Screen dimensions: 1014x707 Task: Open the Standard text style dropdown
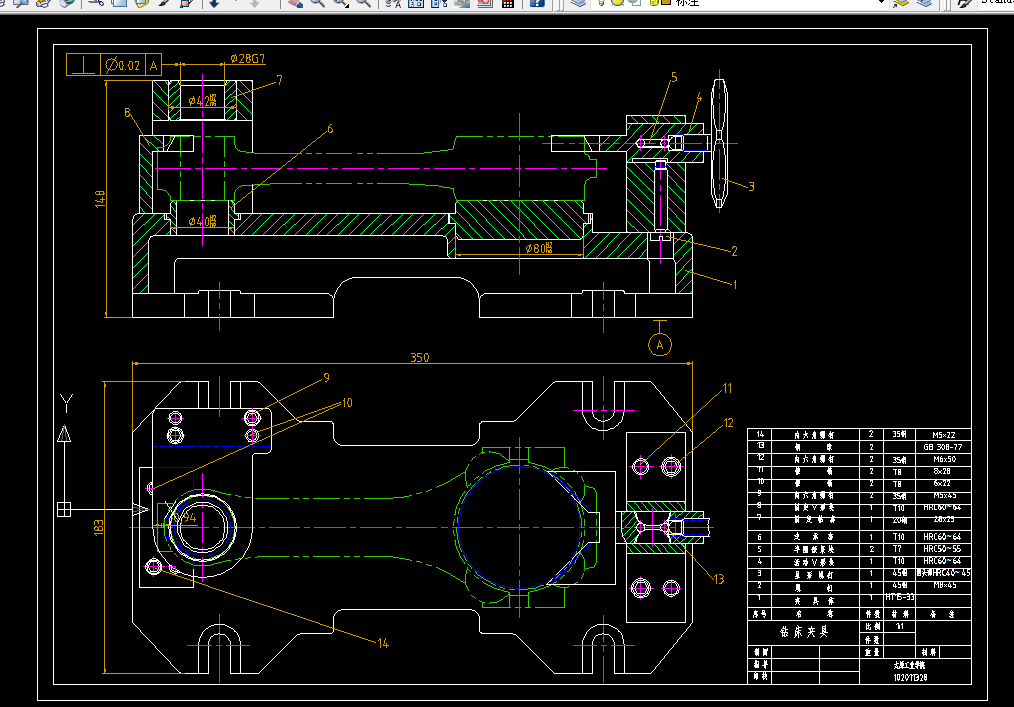(995, 3)
